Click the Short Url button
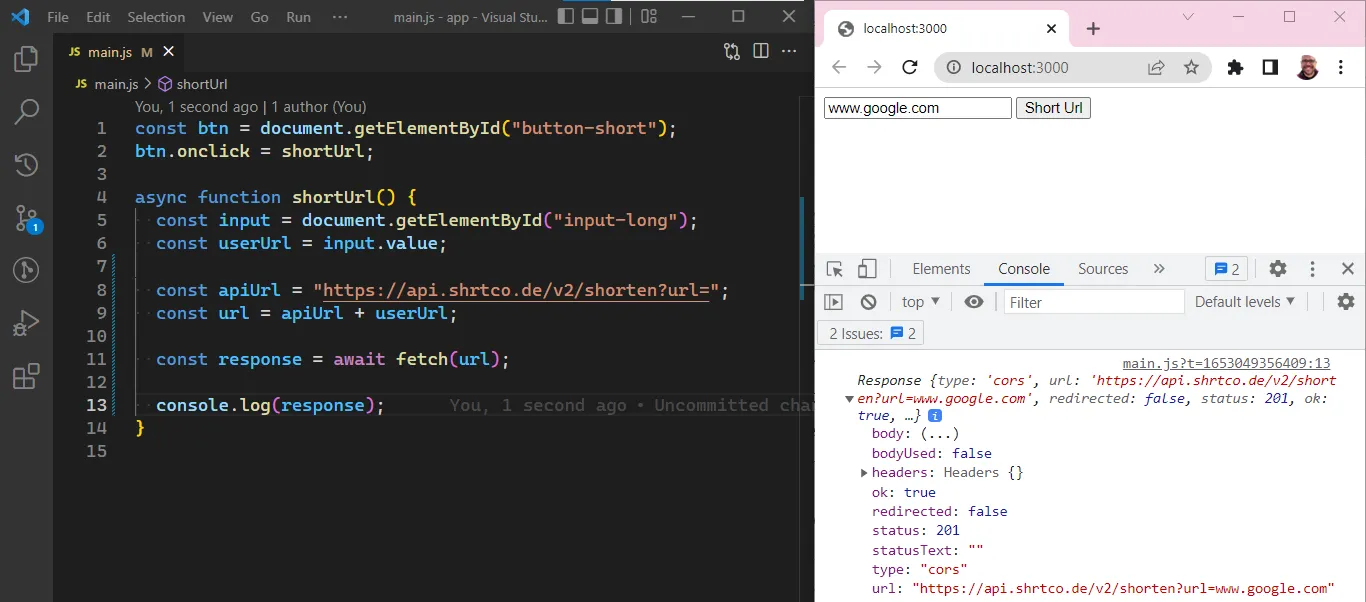Viewport: 1366px width, 602px height. point(1053,108)
